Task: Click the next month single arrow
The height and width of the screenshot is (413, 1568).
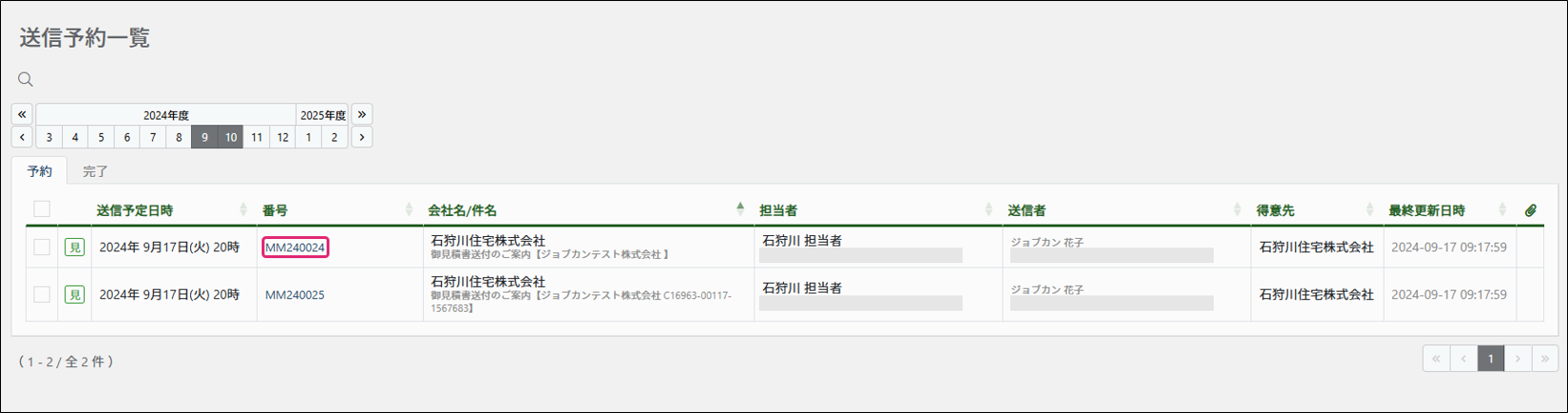Action: coord(362,138)
